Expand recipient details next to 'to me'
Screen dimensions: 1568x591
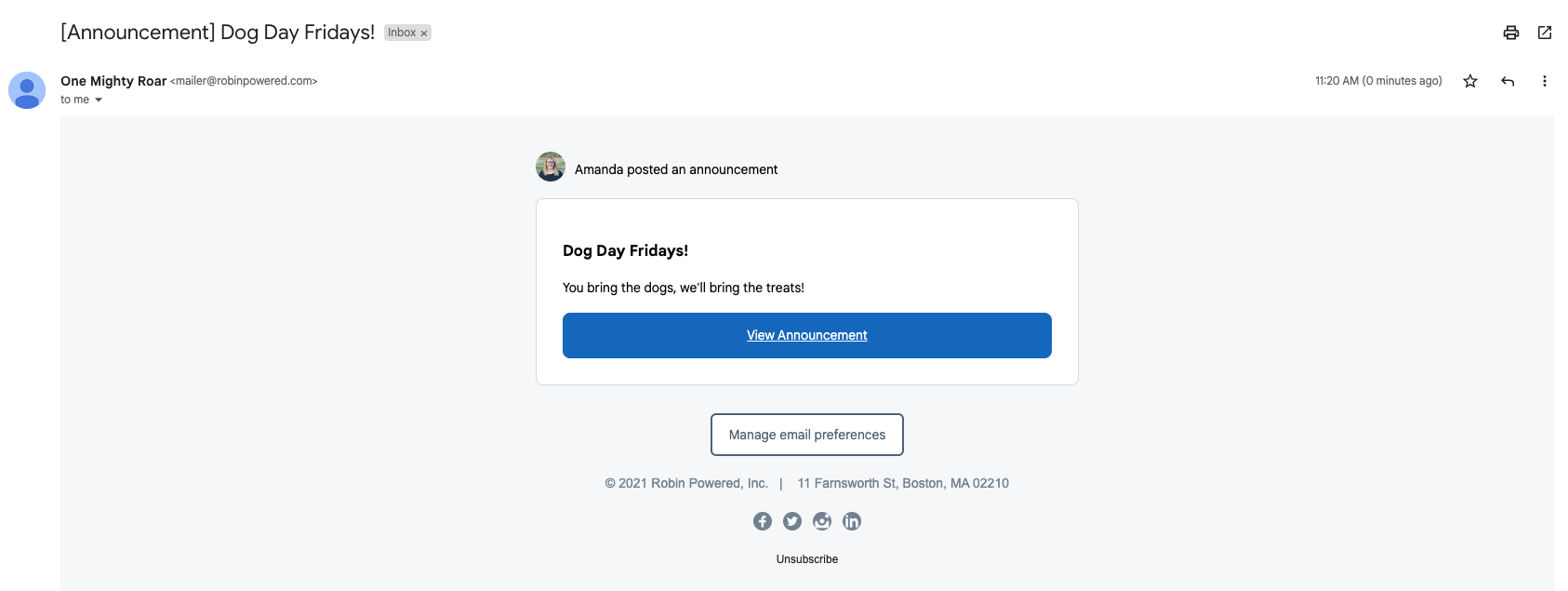pos(98,100)
